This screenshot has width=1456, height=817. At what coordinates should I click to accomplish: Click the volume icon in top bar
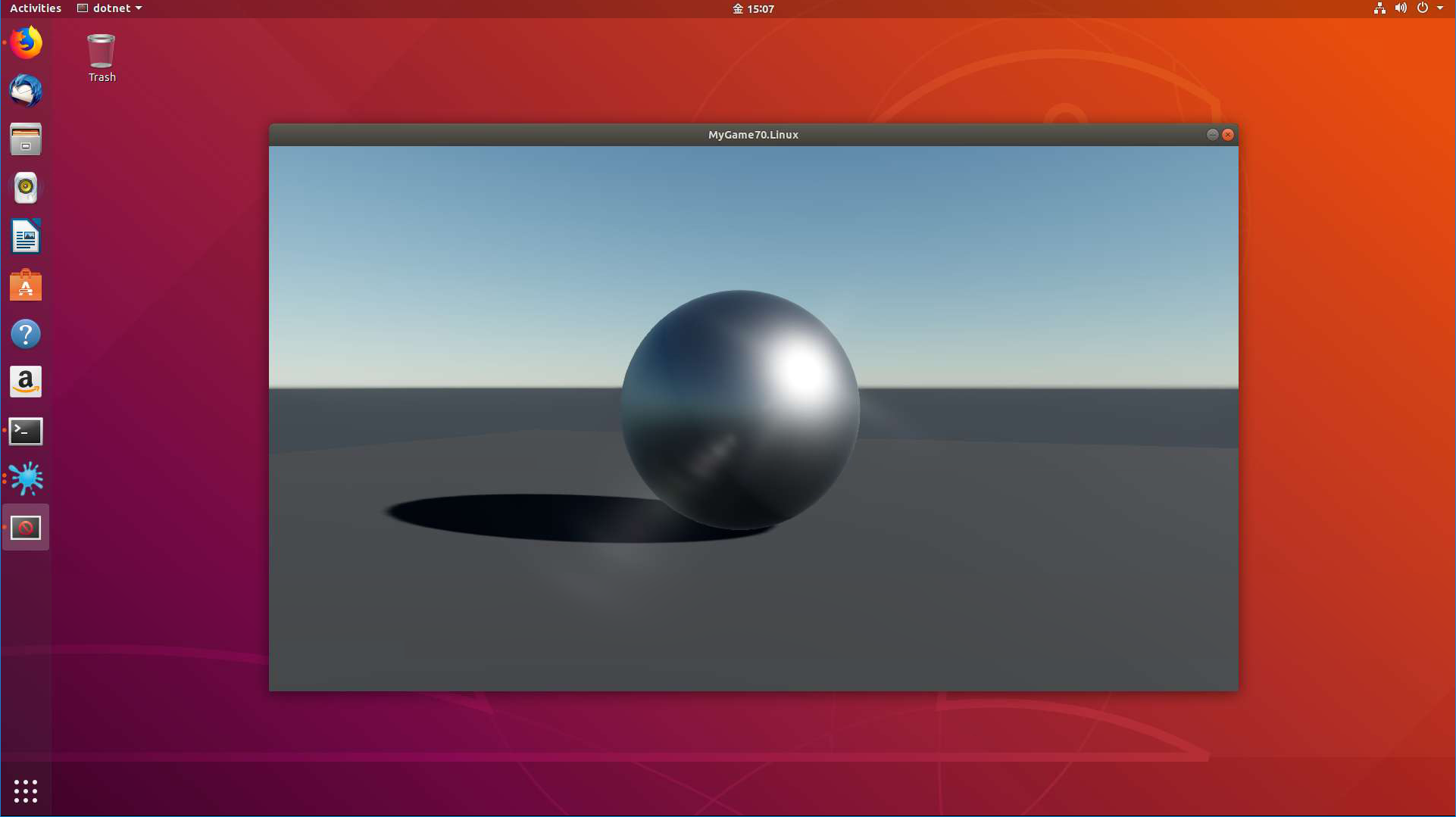1401,8
